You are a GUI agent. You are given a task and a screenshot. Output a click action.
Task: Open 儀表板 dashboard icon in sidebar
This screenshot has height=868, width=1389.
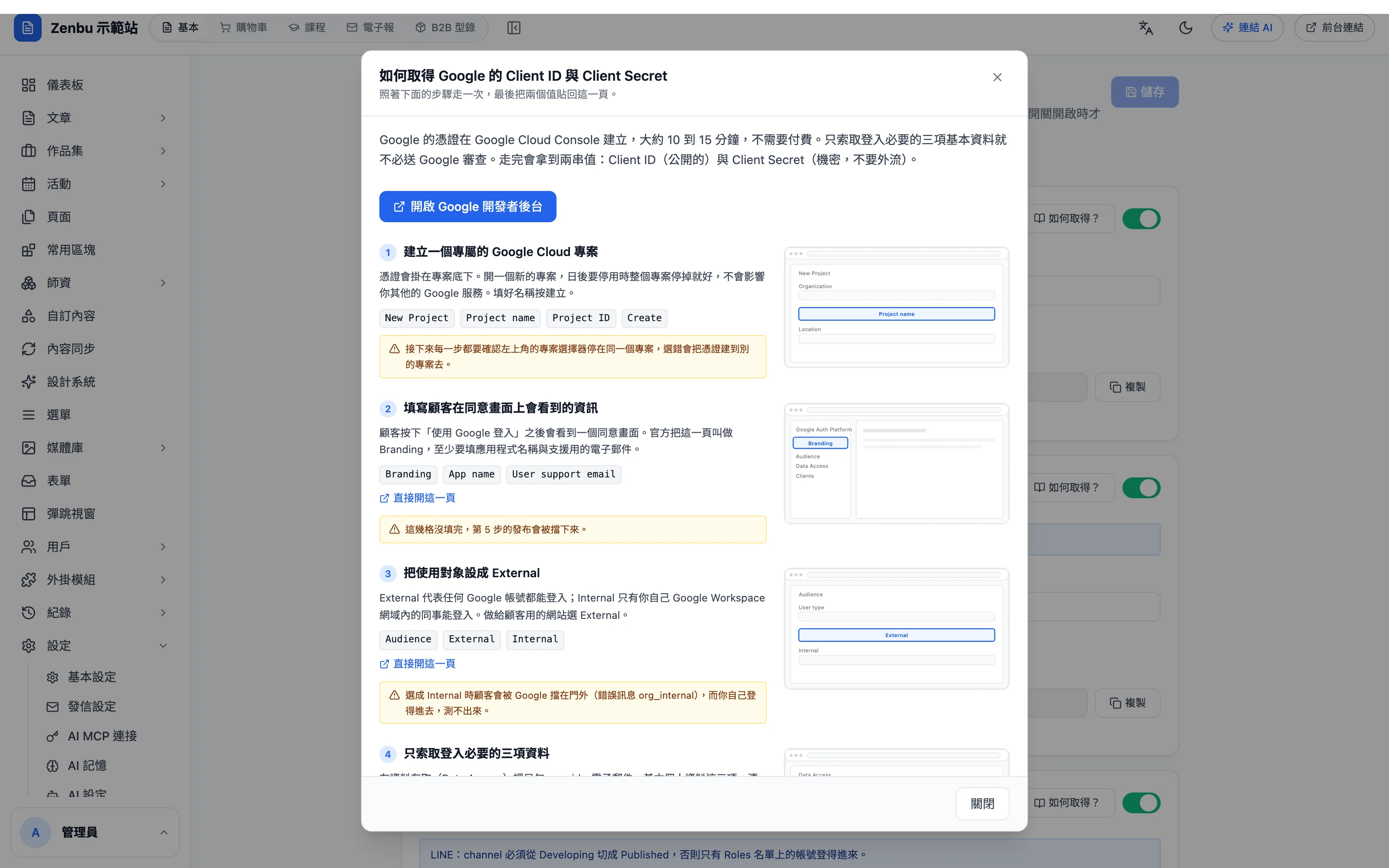[29, 85]
